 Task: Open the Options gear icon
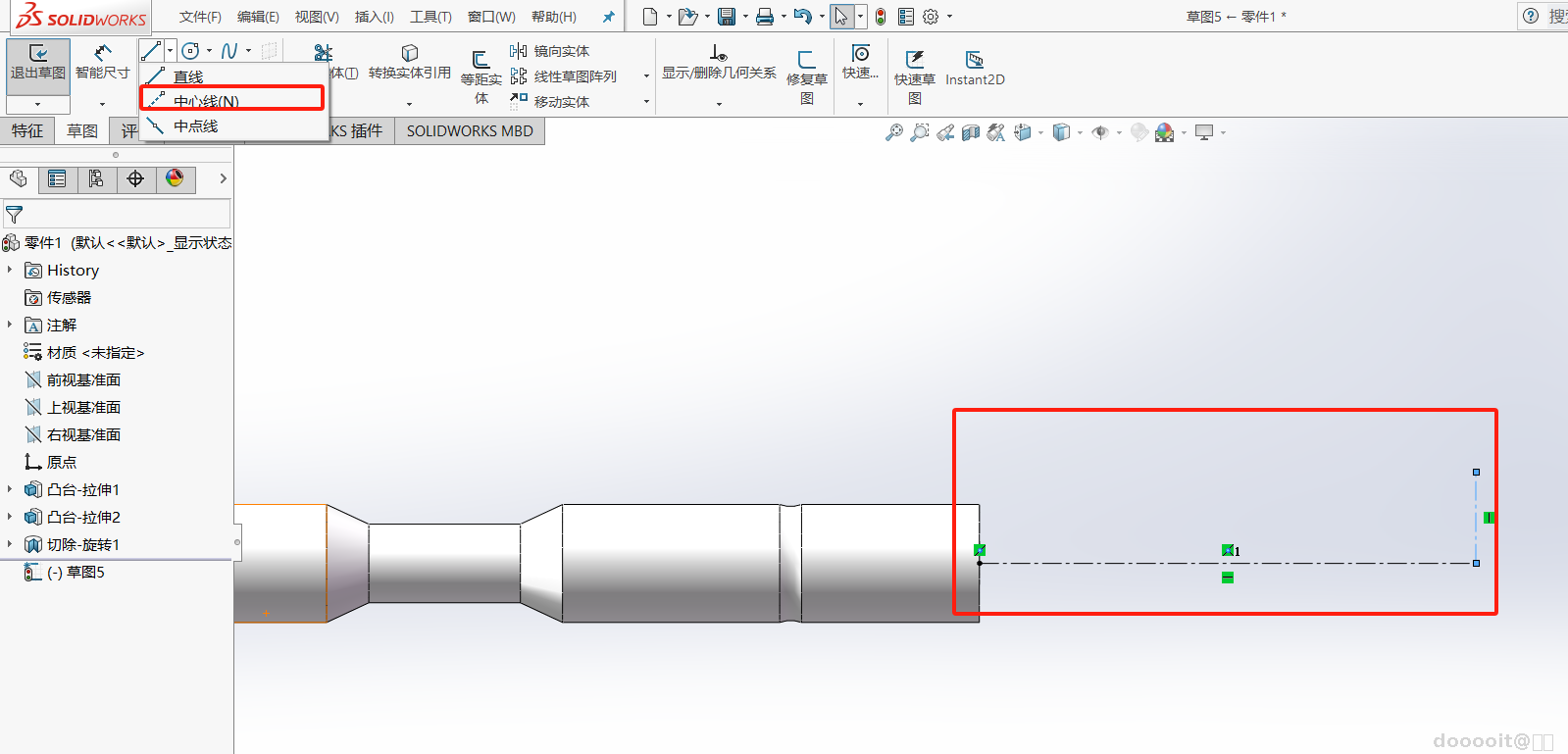(x=932, y=17)
